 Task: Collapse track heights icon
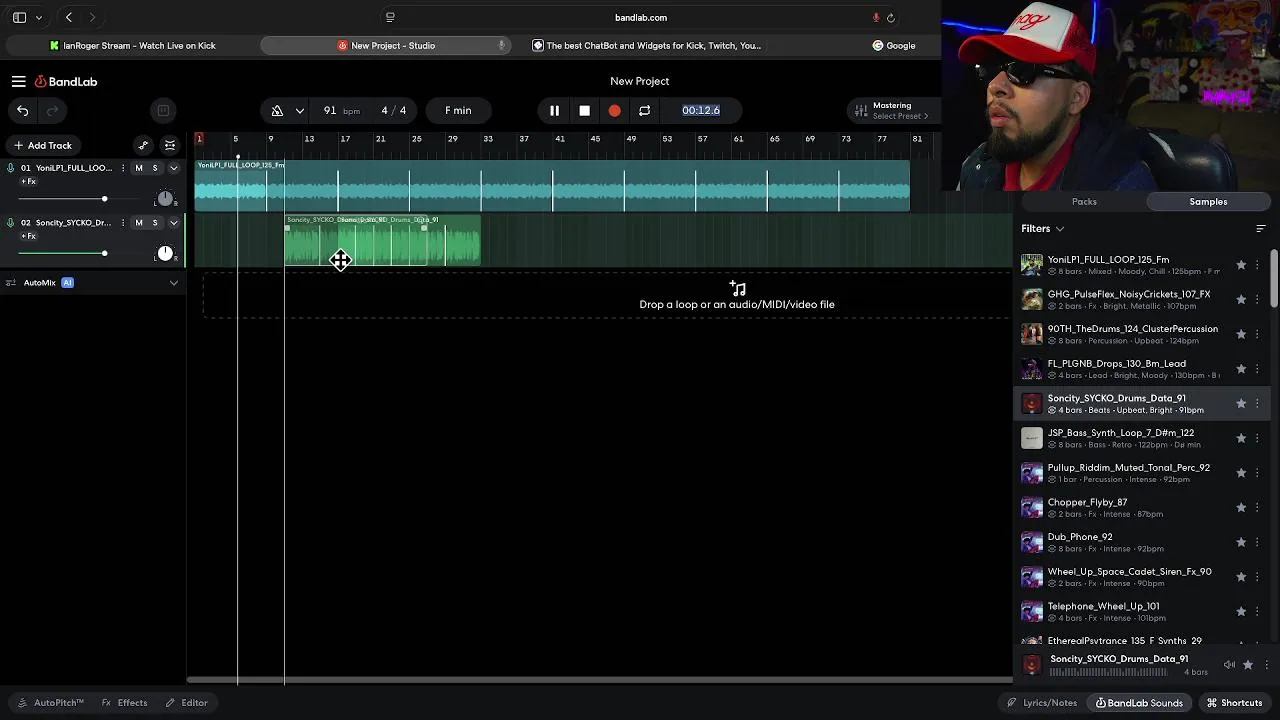[x=170, y=146]
